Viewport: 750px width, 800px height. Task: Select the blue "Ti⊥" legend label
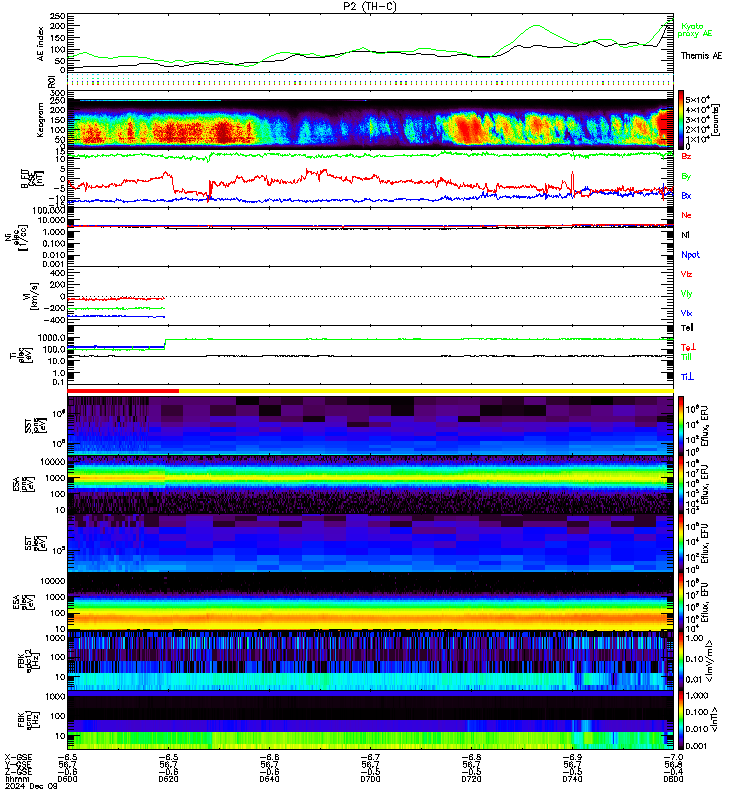[x=687, y=377]
